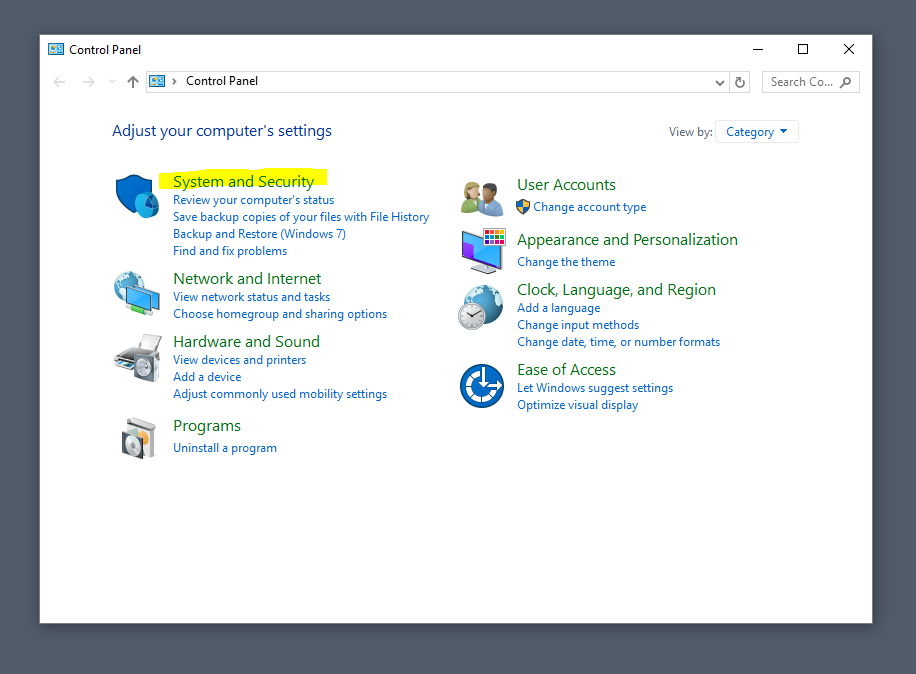Image resolution: width=916 pixels, height=674 pixels.
Task: Open View devices and printers
Action: tap(240, 360)
